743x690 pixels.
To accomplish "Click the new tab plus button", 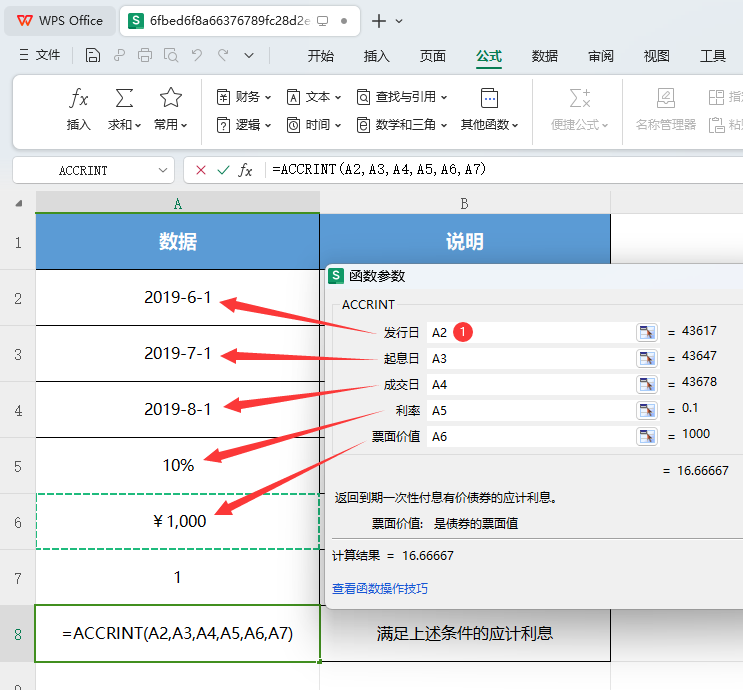I will (379, 21).
